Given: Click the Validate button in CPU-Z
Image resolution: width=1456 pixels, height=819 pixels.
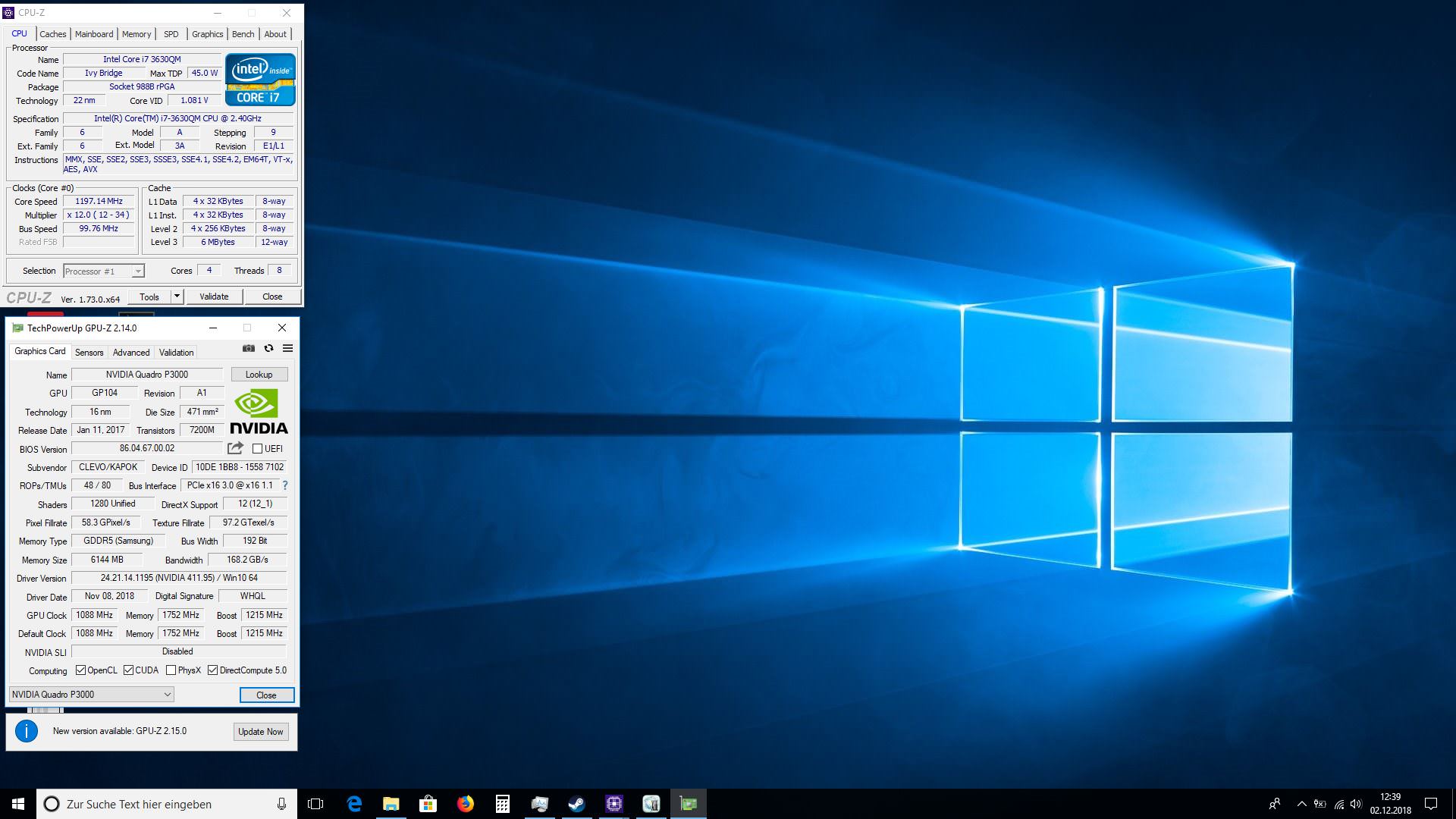Looking at the screenshot, I should [214, 297].
